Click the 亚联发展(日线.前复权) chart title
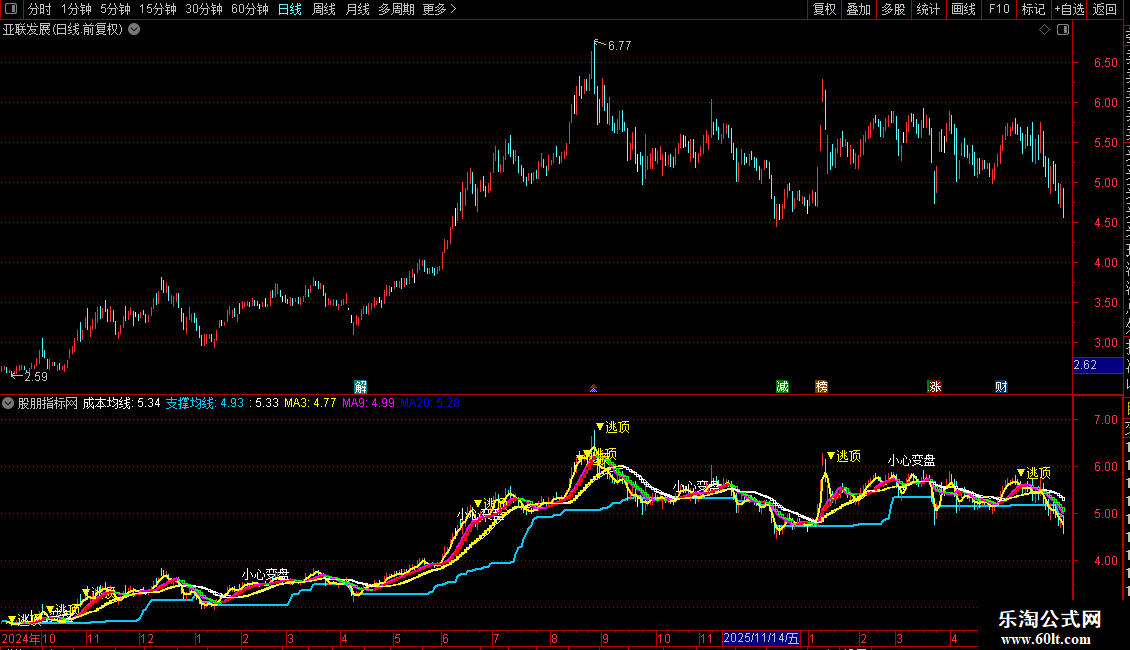The width and height of the screenshot is (1130, 650). [63, 30]
